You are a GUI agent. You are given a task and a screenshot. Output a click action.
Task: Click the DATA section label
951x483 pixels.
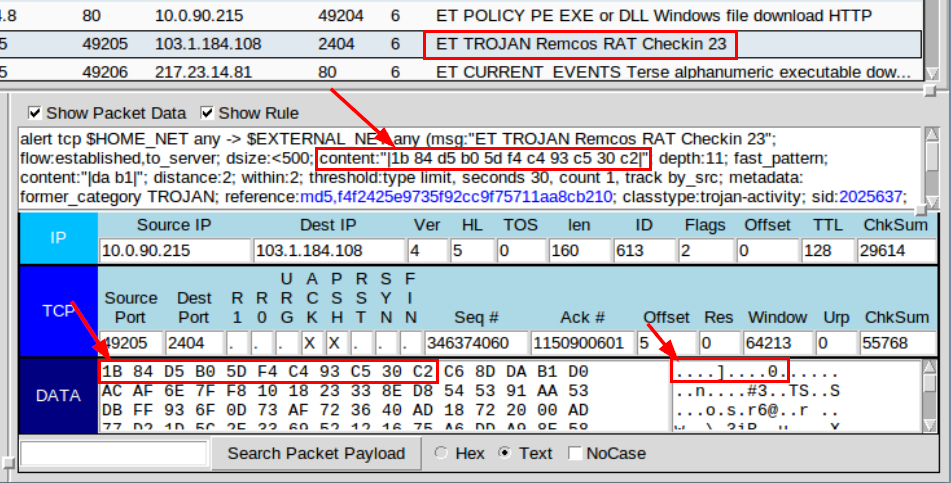click(x=58, y=396)
